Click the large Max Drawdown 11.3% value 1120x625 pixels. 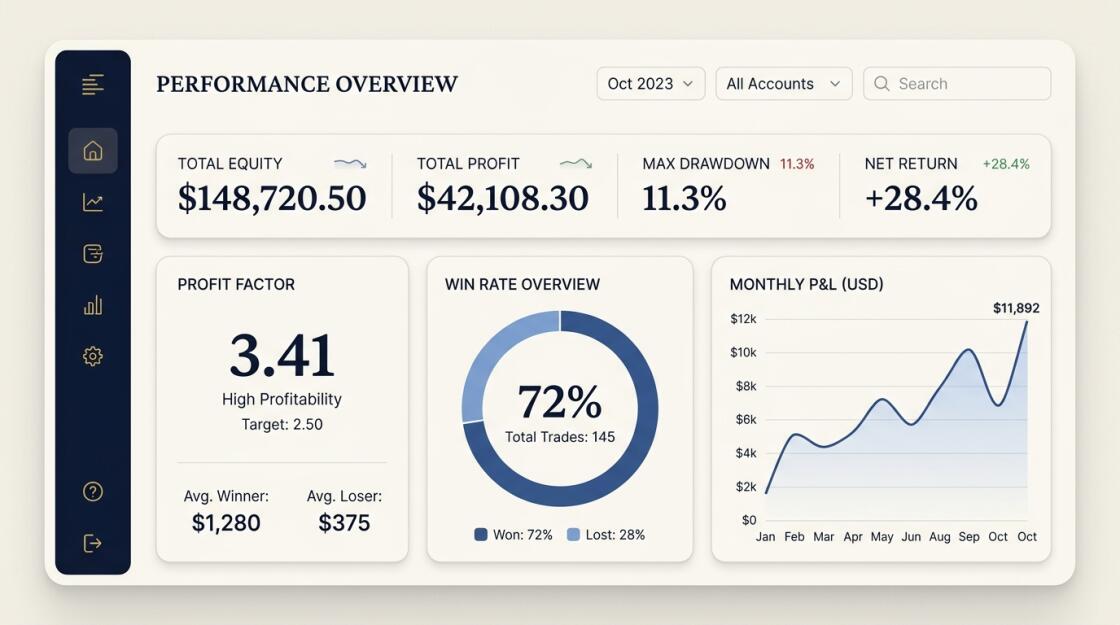[x=684, y=198]
